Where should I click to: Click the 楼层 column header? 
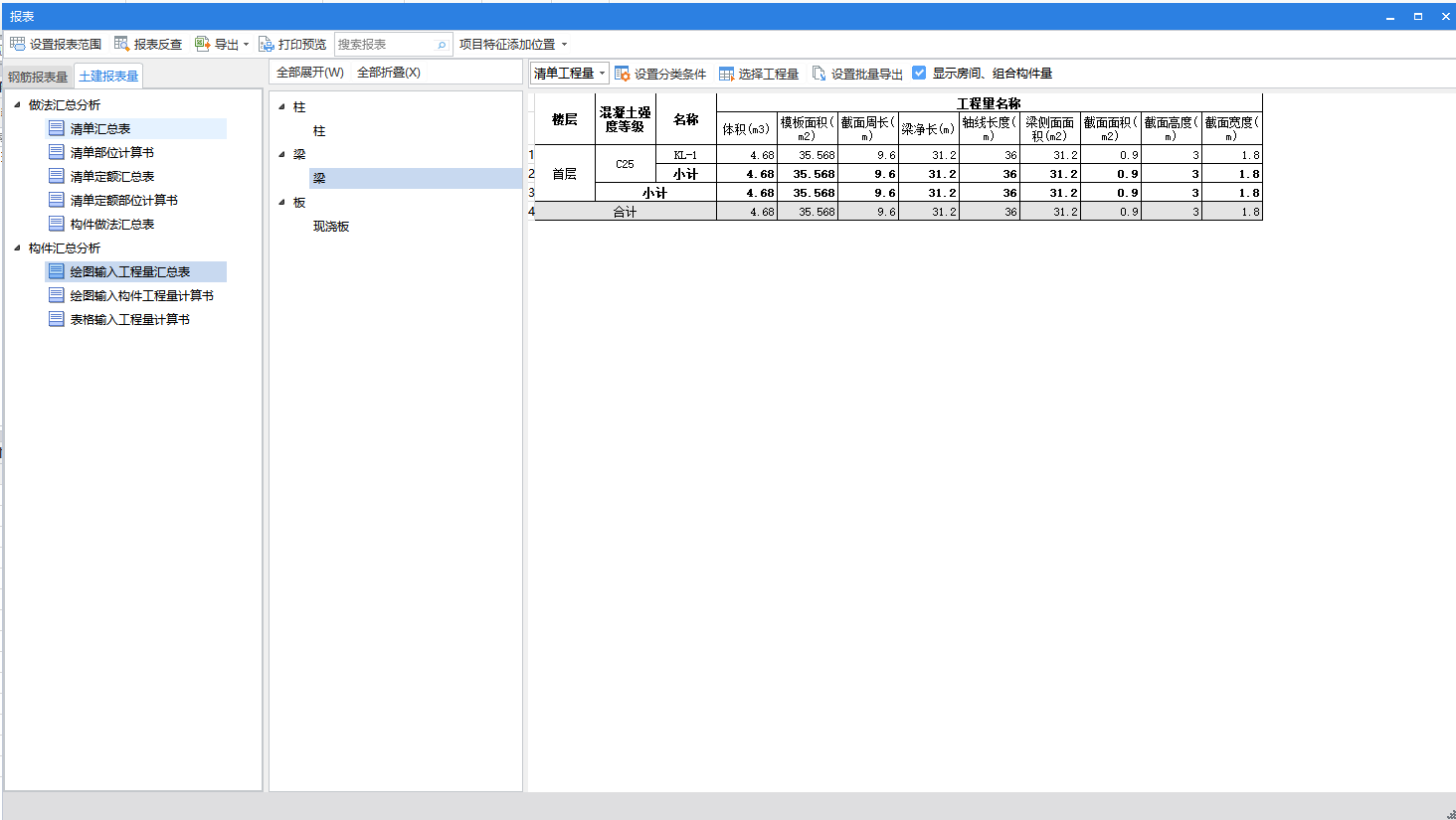pyautogui.click(x=565, y=119)
